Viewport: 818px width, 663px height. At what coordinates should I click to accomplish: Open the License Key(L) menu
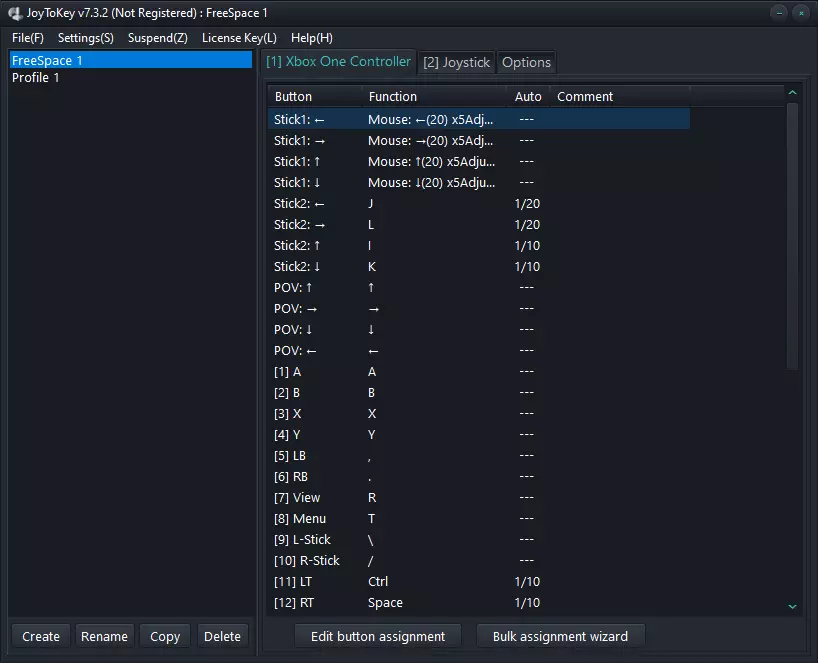pyautogui.click(x=239, y=38)
